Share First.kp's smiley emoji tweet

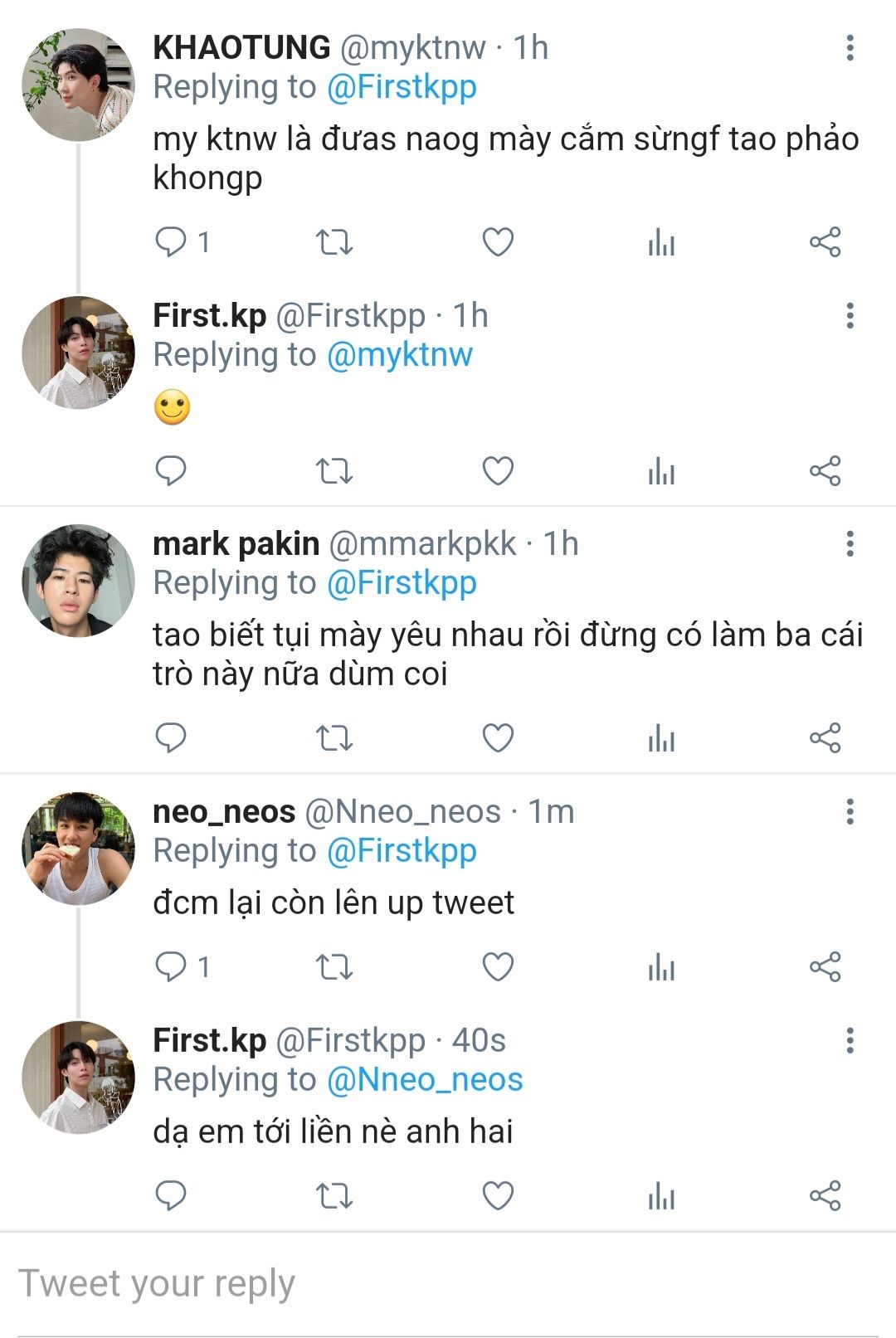pos(825,471)
